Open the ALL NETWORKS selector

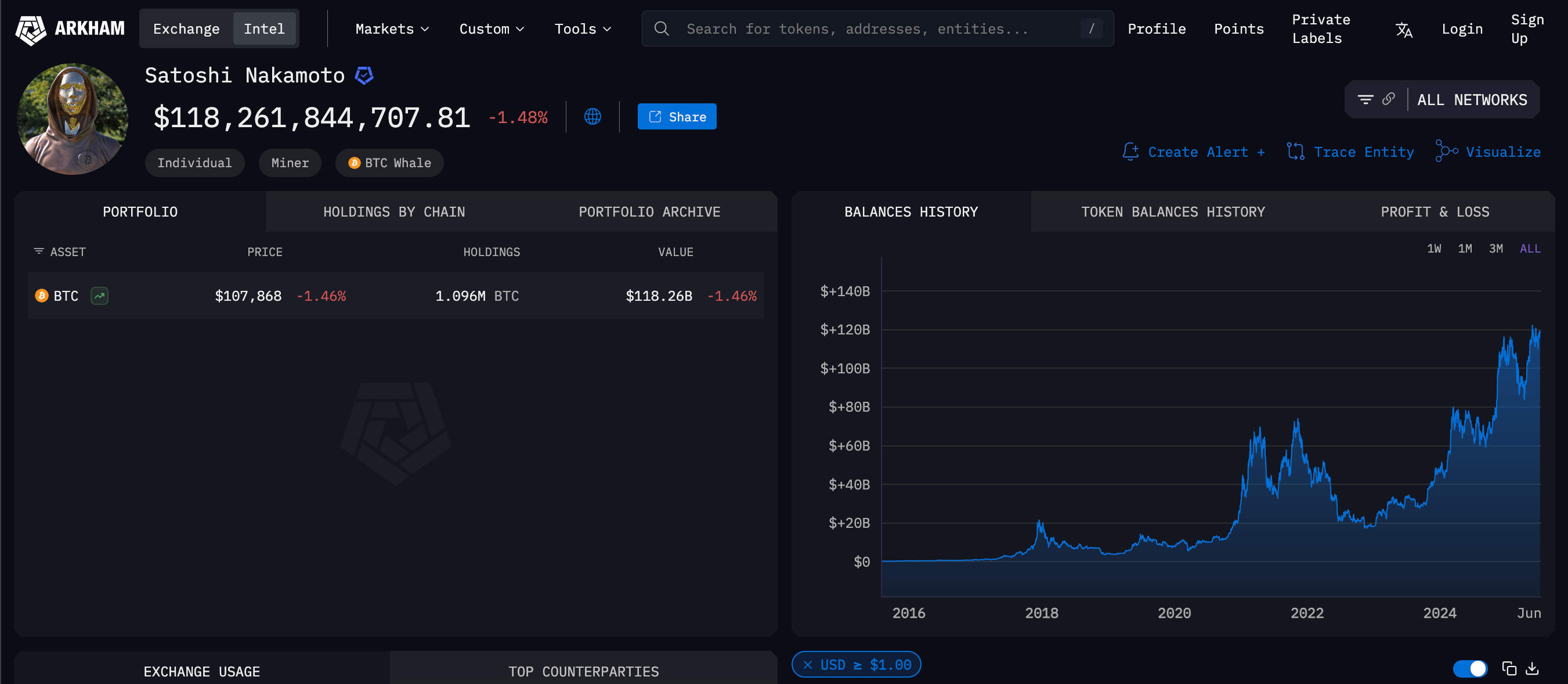pyautogui.click(x=1472, y=100)
